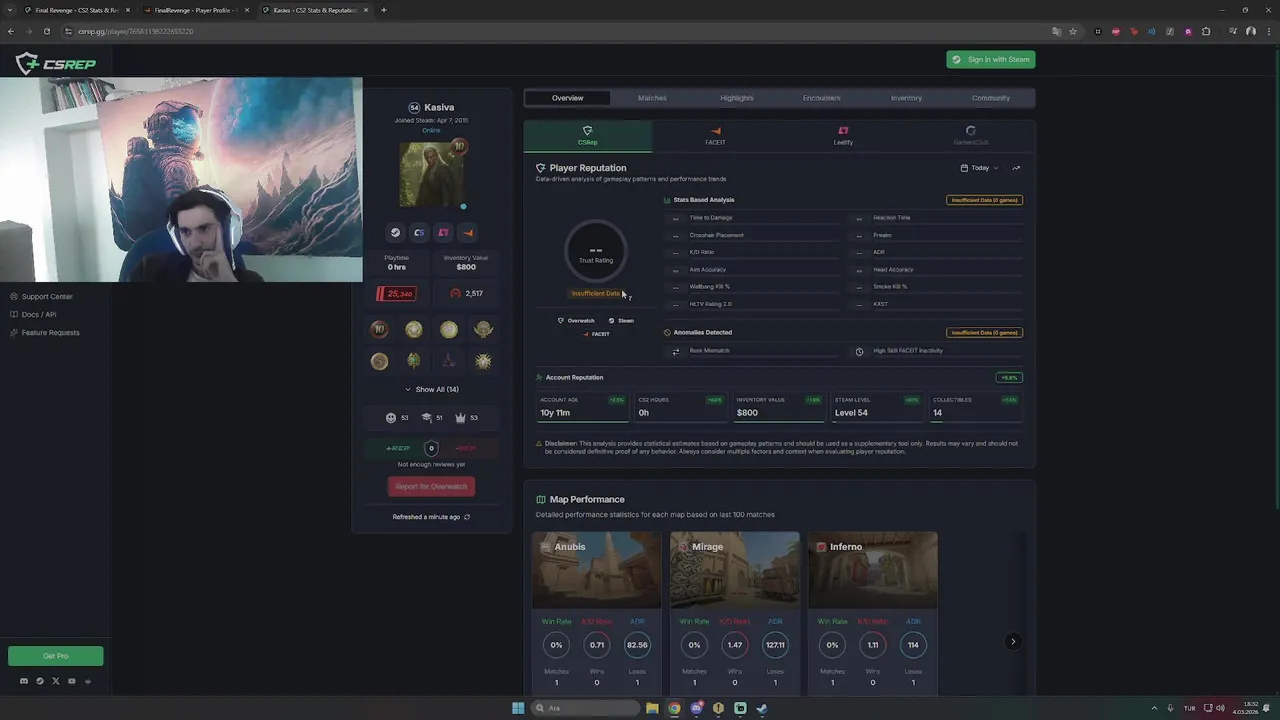Open the Leetify link icon under avatar

(x=443, y=232)
